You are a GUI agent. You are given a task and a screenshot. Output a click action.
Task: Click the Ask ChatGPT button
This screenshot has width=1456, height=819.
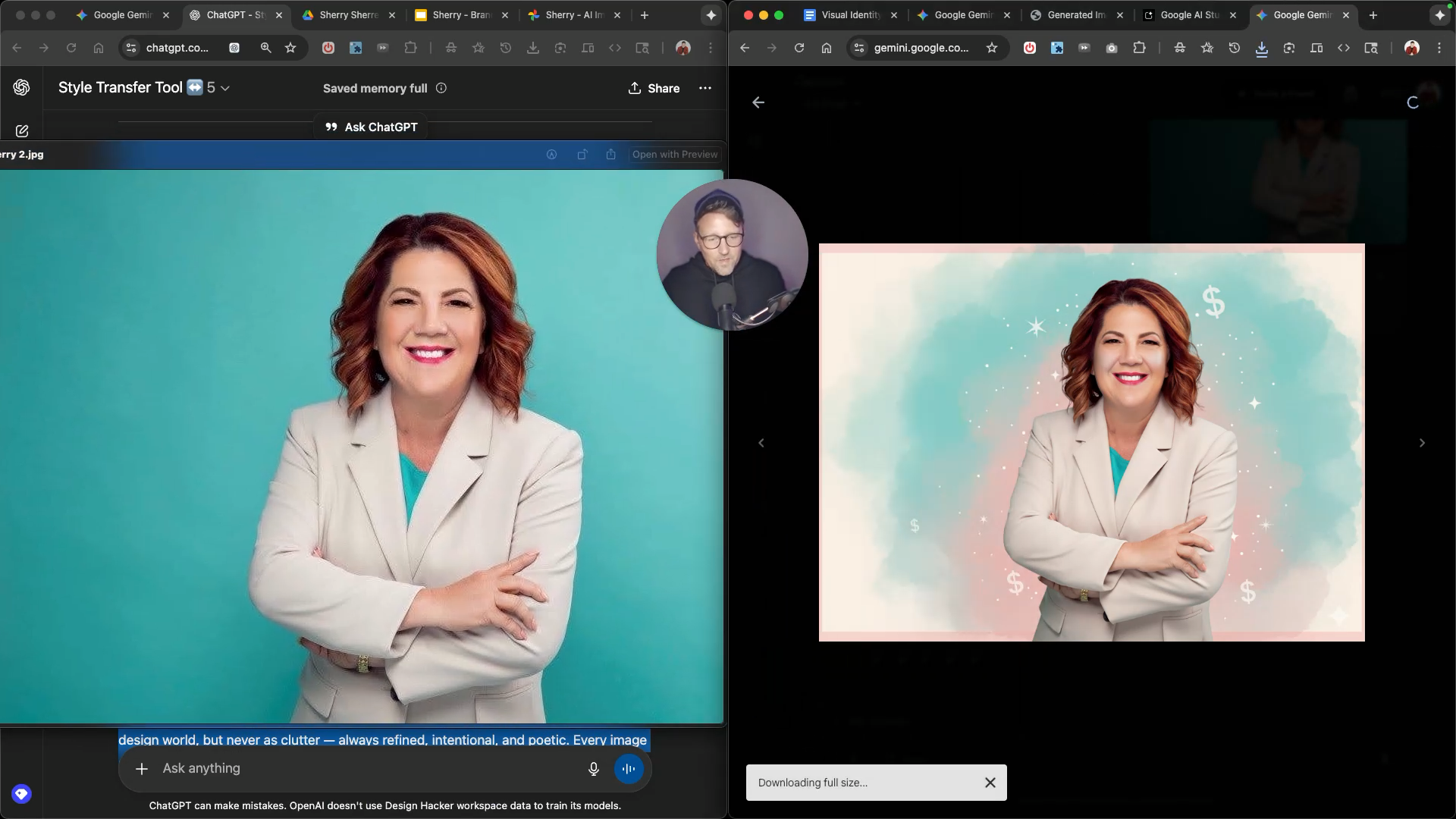pos(371,127)
